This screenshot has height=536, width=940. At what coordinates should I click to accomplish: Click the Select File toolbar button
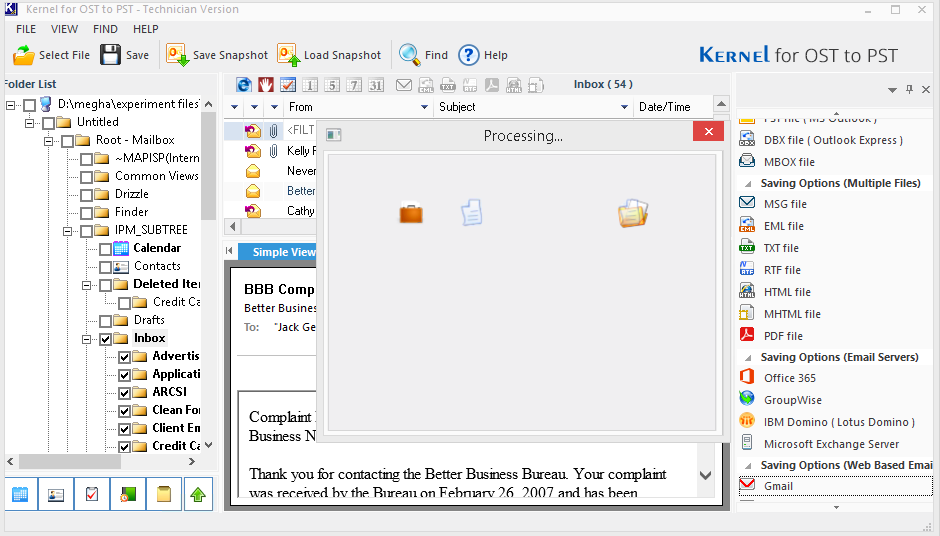coord(52,55)
